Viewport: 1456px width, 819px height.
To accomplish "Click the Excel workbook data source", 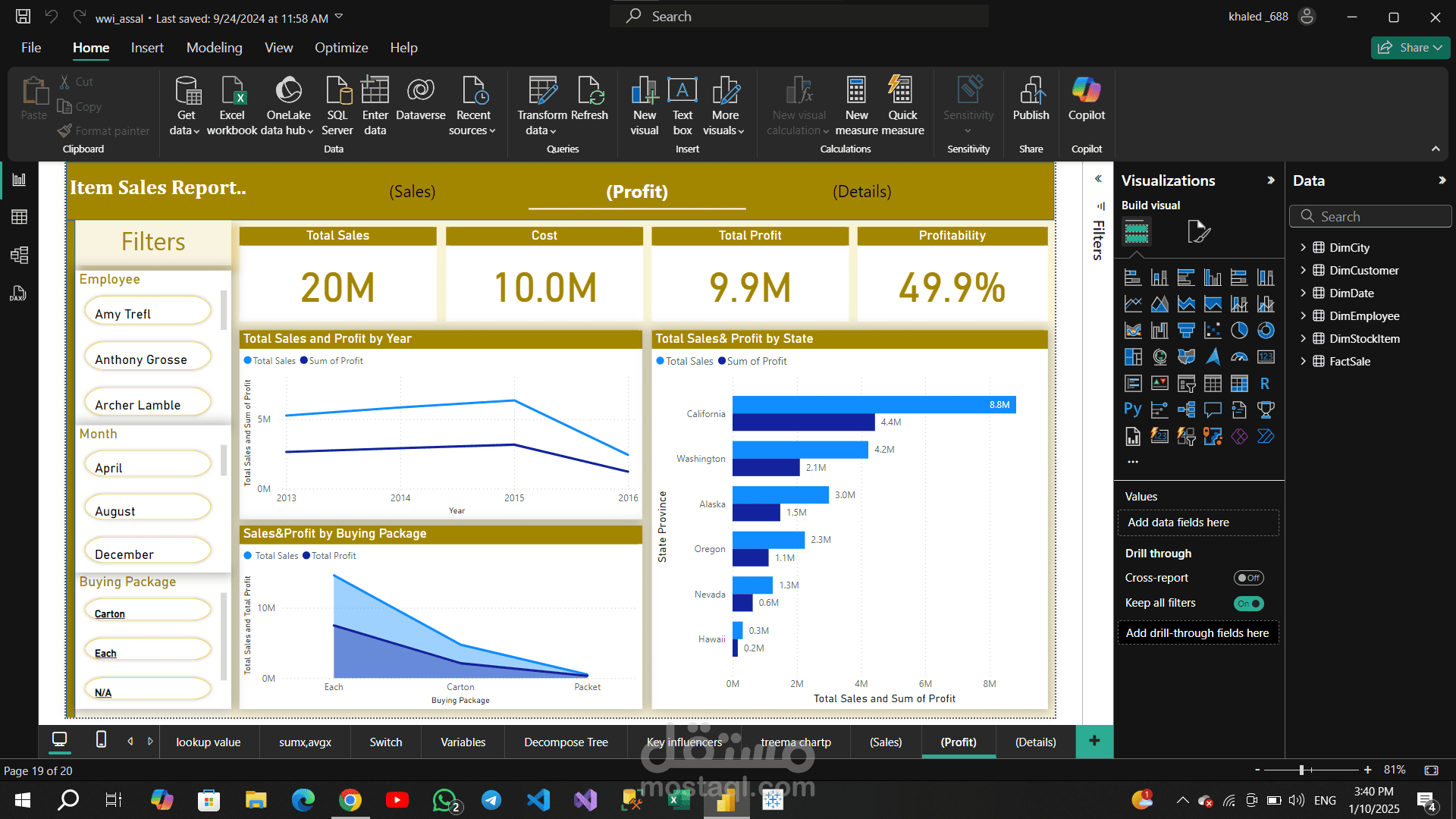I will [x=232, y=105].
